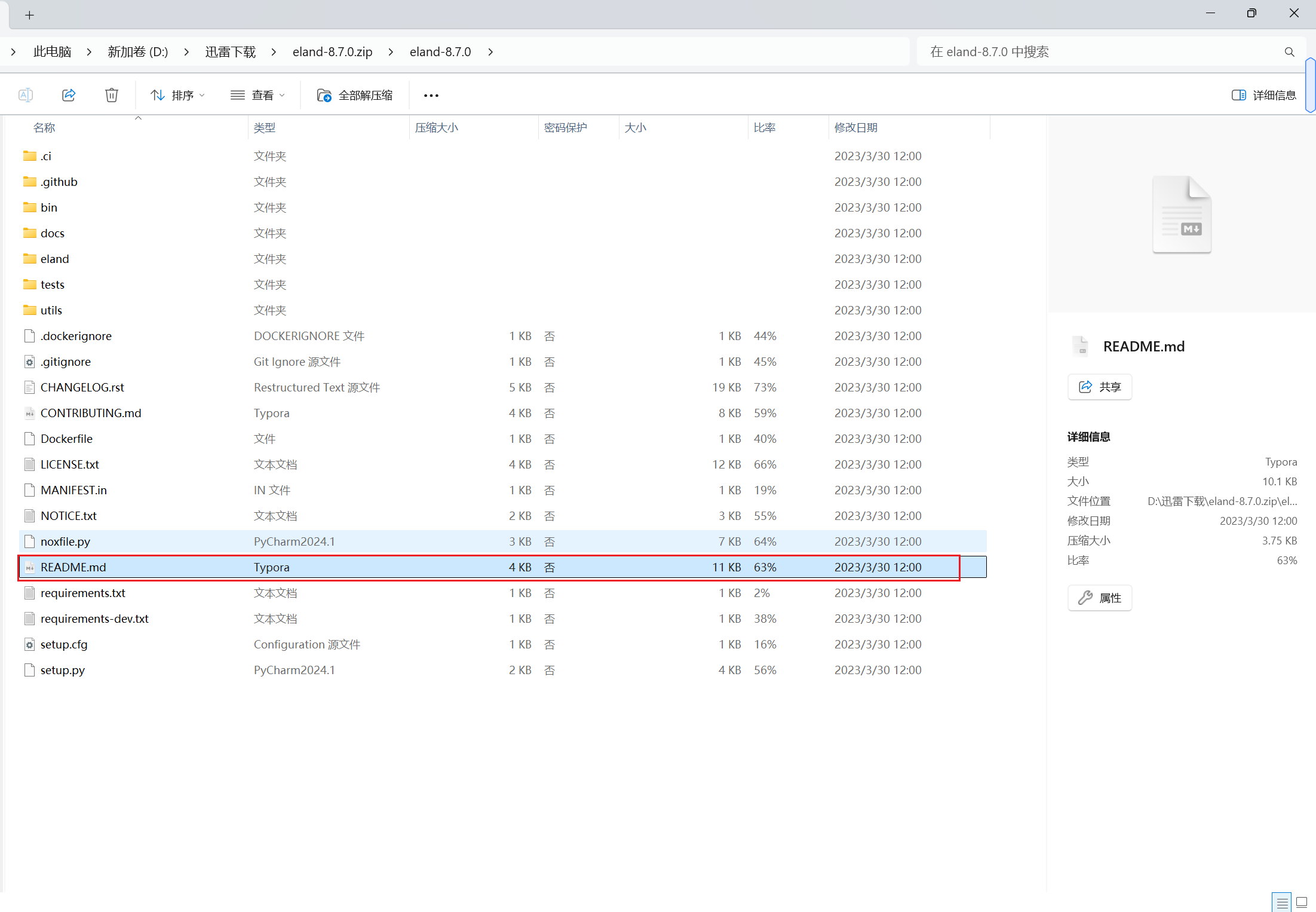1316x912 pixels.
Task: Open the three-dots more options menu
Action: [x=431, y=95]
